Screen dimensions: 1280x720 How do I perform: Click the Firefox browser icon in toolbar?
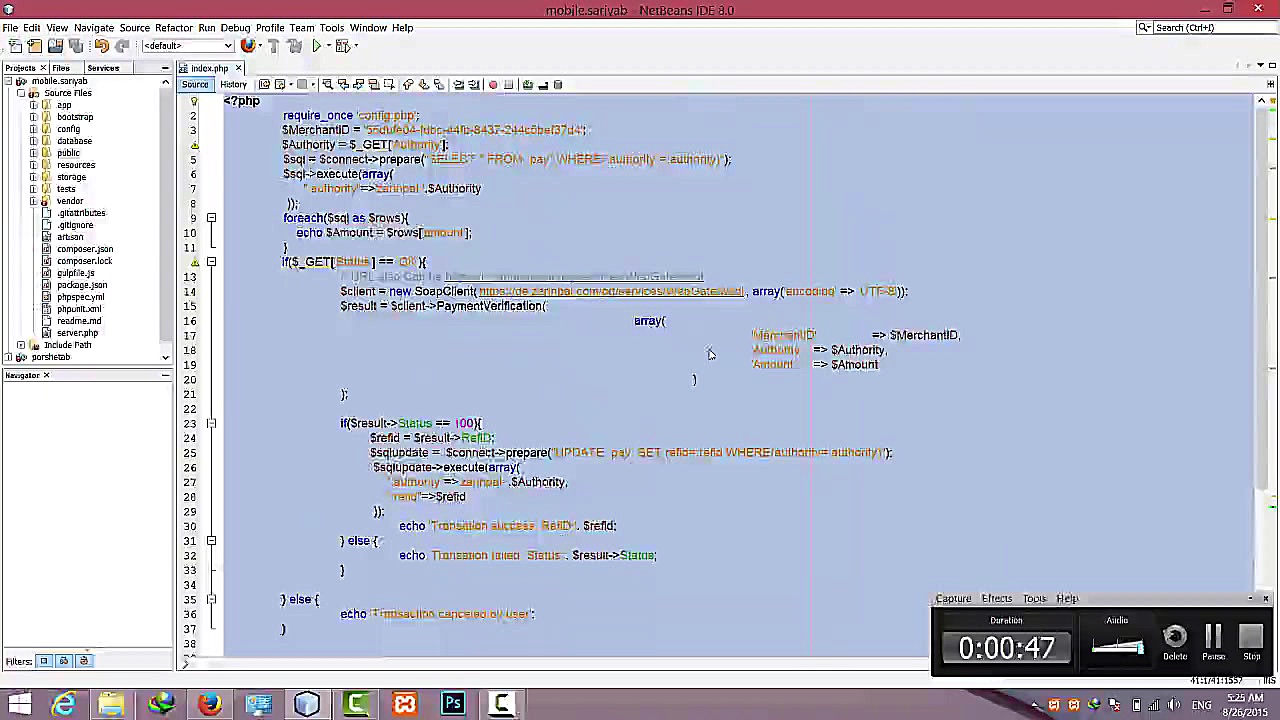[247, 46]
